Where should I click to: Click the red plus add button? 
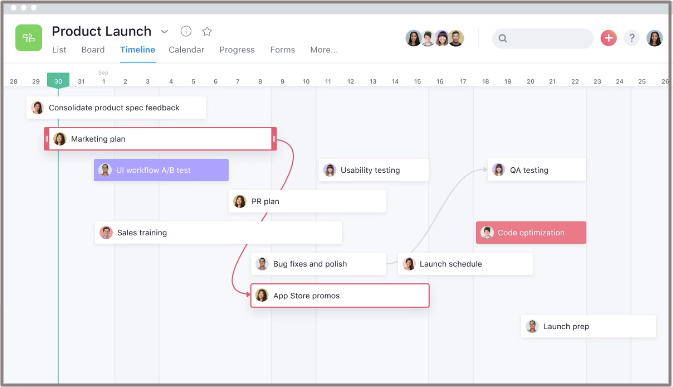(x=608, y=38)
